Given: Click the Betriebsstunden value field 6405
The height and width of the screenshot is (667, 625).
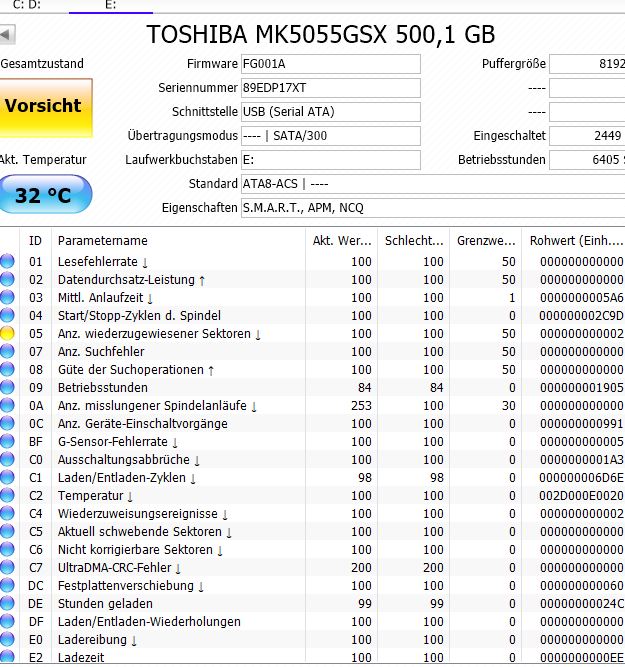Looking at the screenshot, I should click(x=587, y=160).
